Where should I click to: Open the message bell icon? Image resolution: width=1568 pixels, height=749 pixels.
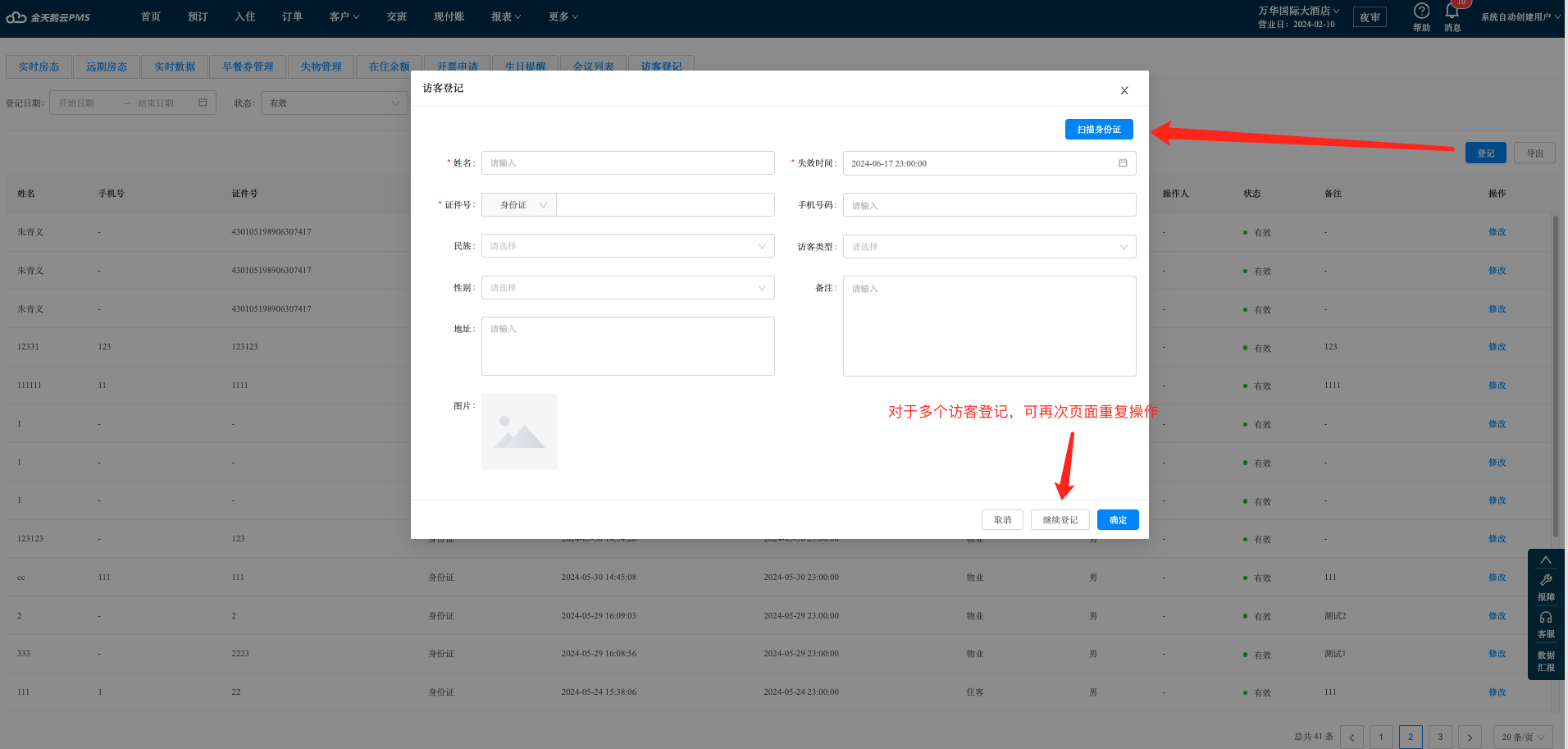pos(1452,11)
